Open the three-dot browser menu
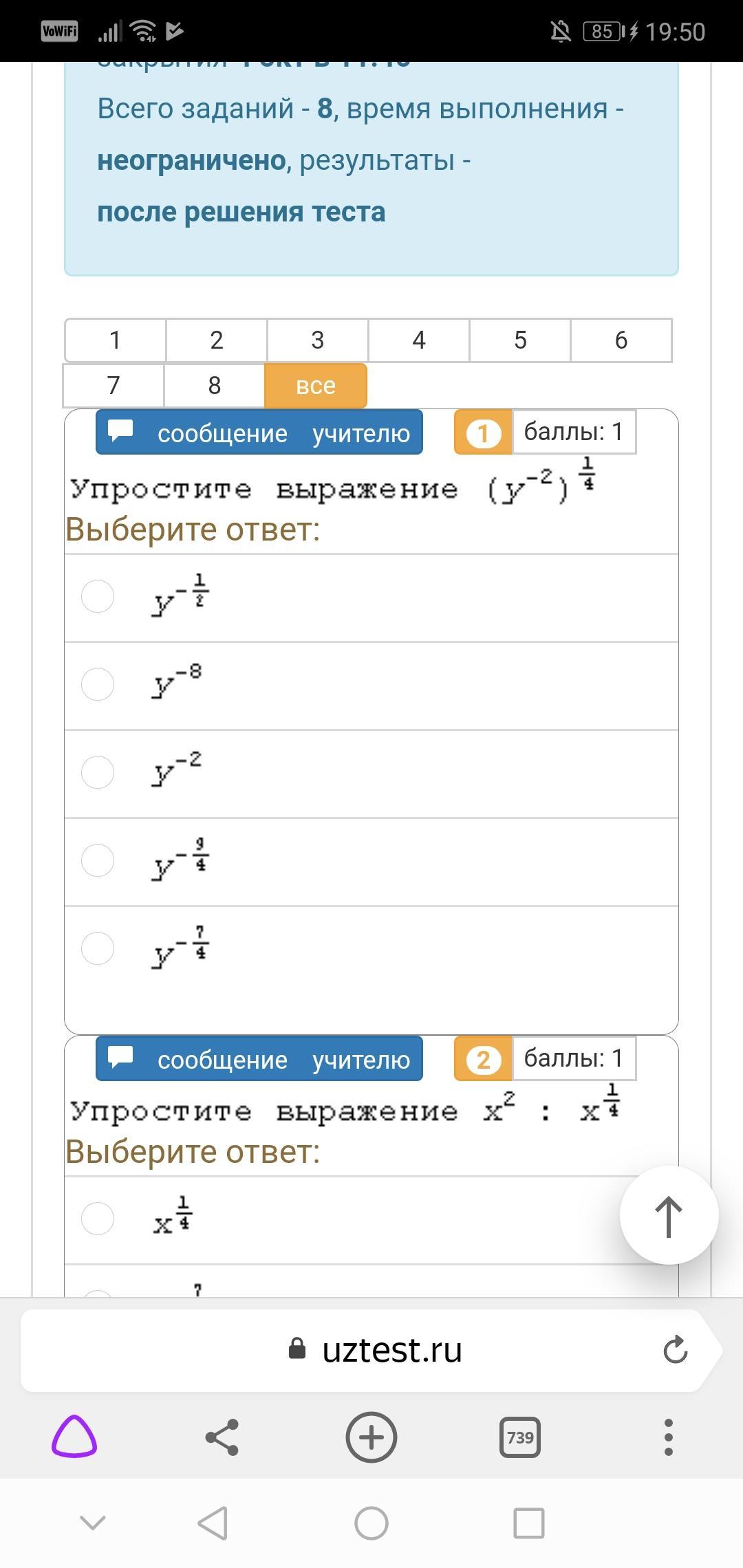Viewport: 743px width, 1568px height. (x=668, y=1437)
